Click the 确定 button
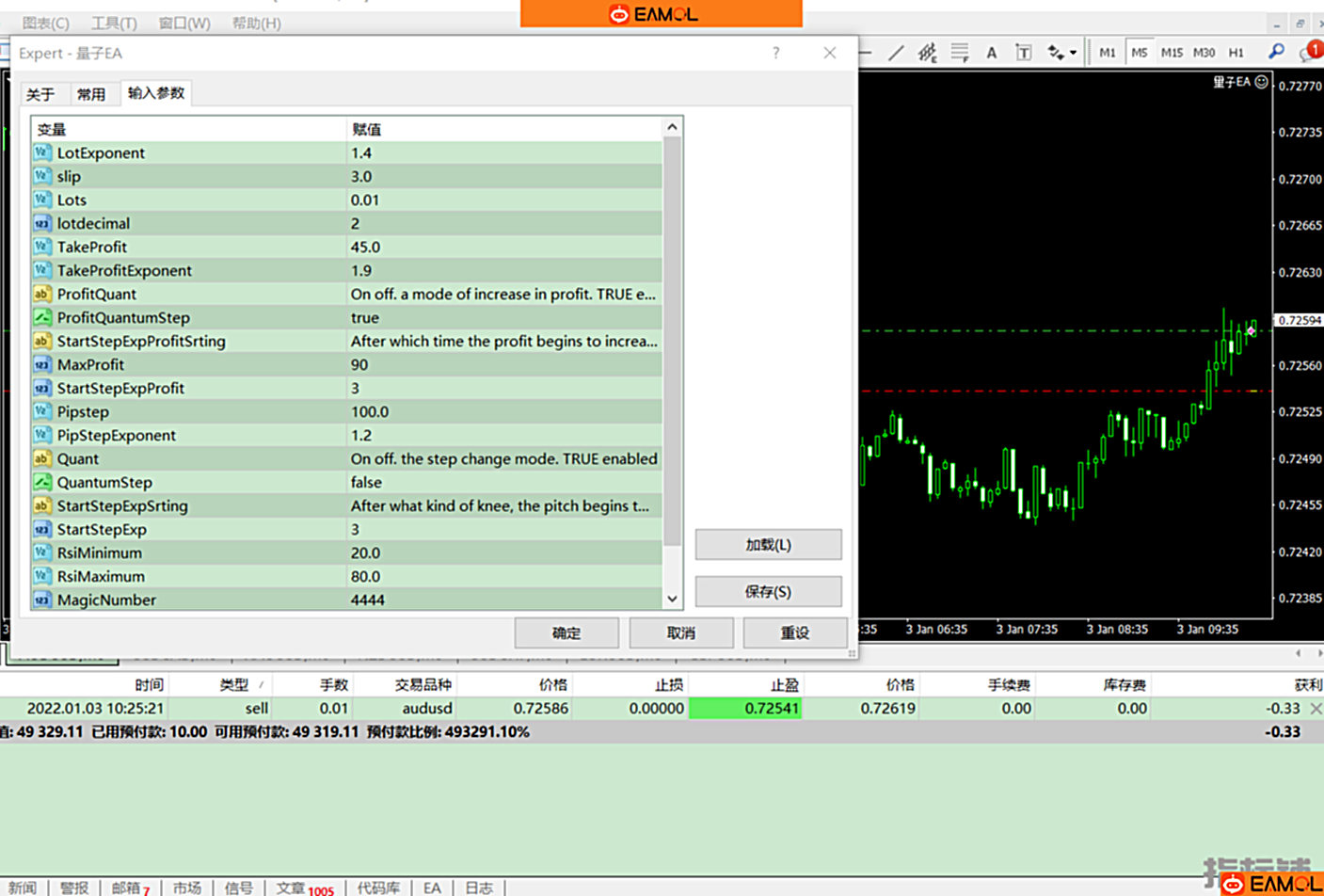Image resolution: width=1324 pixels, height=896 pixels. [x=566, y=633]
